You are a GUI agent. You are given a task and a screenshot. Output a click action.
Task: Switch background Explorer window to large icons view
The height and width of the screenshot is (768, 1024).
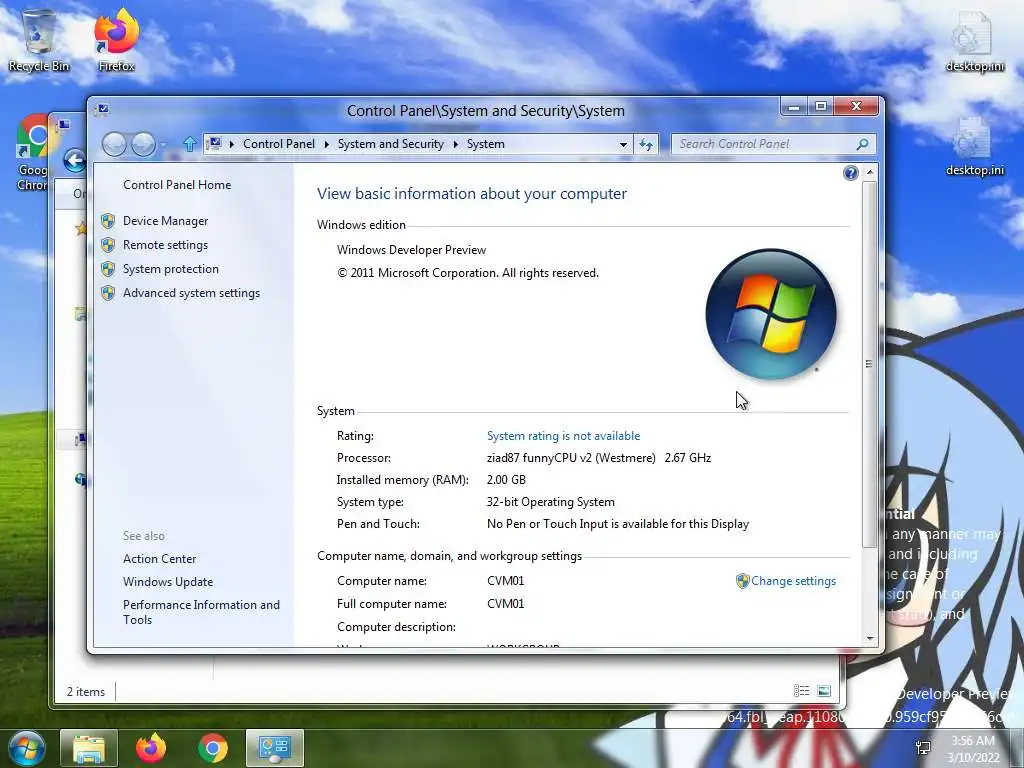pyautogui.click(x=824, y=691)
